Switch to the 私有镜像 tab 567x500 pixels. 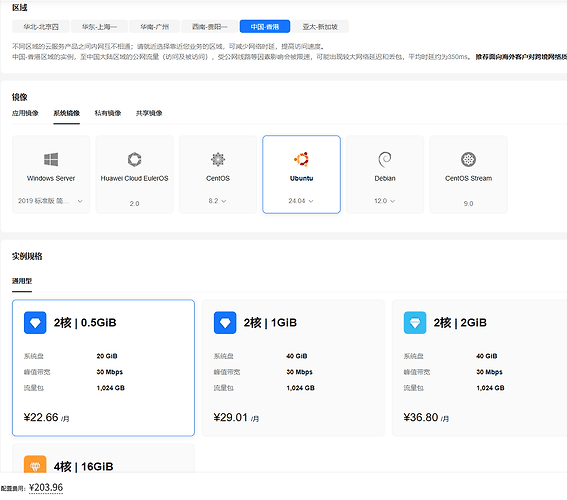[x=108, y=113]
